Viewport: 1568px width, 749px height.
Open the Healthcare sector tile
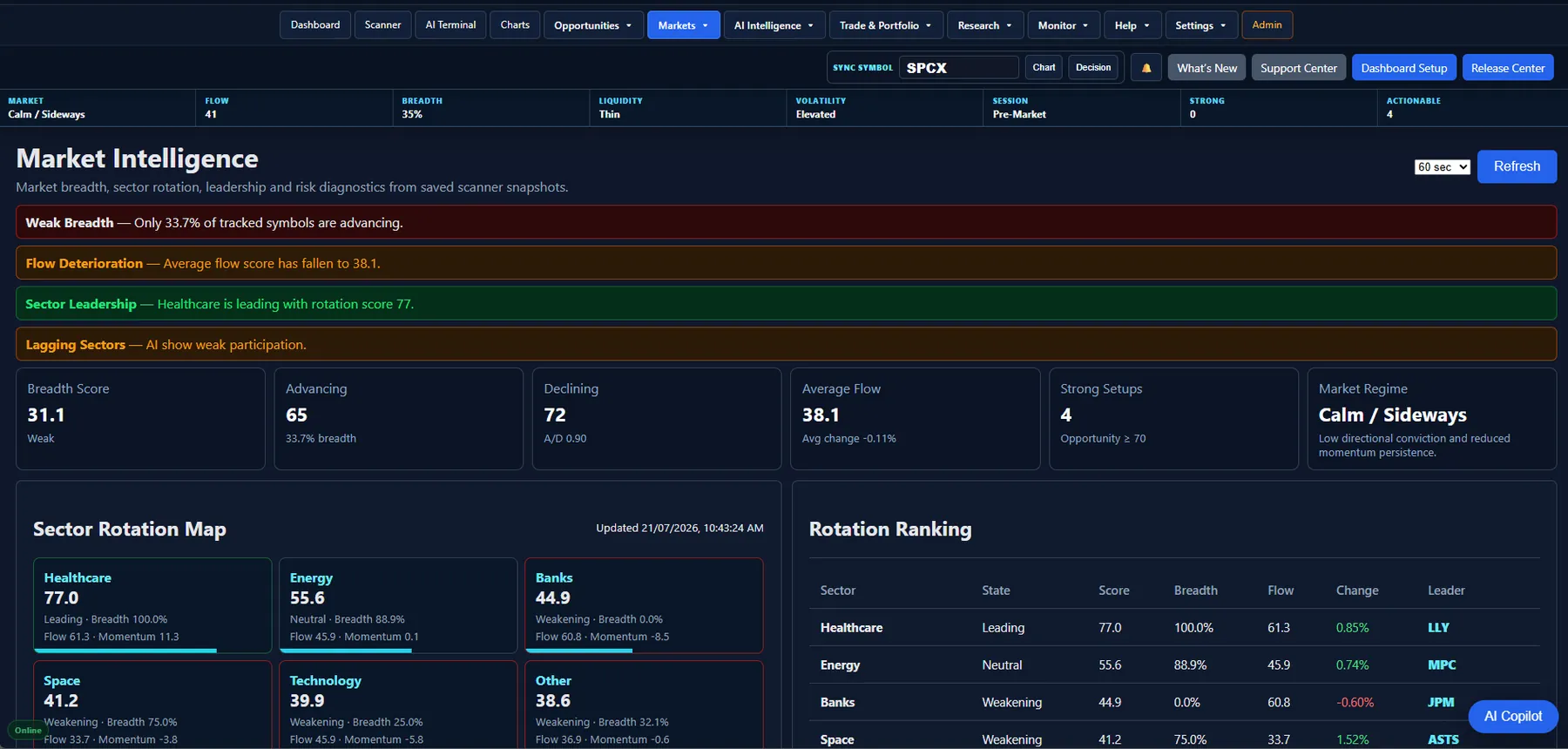[x=152, y=605]
